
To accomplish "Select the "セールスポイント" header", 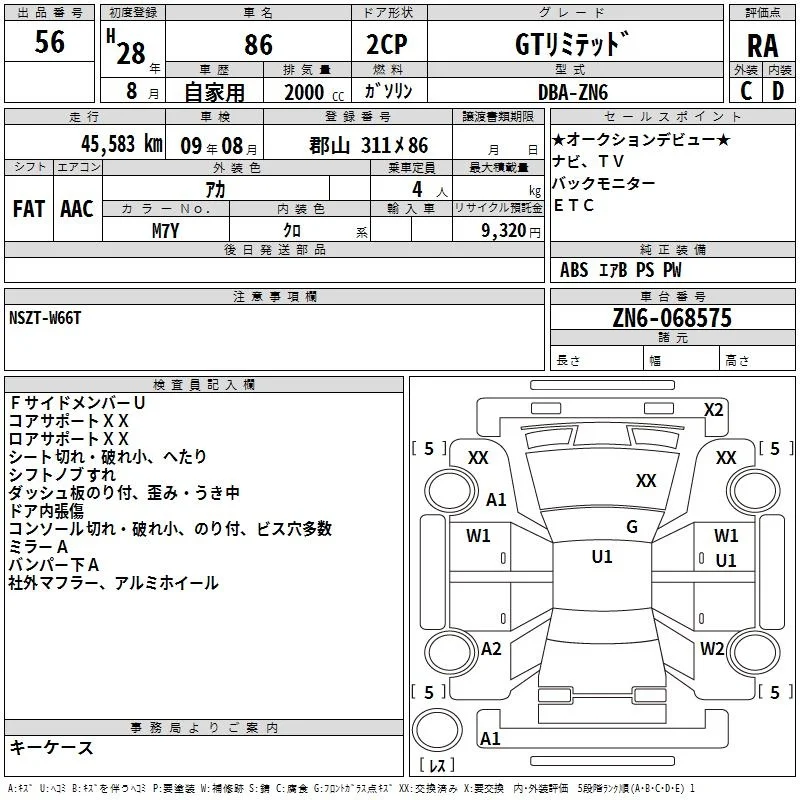I will click(x=672, y=117).
